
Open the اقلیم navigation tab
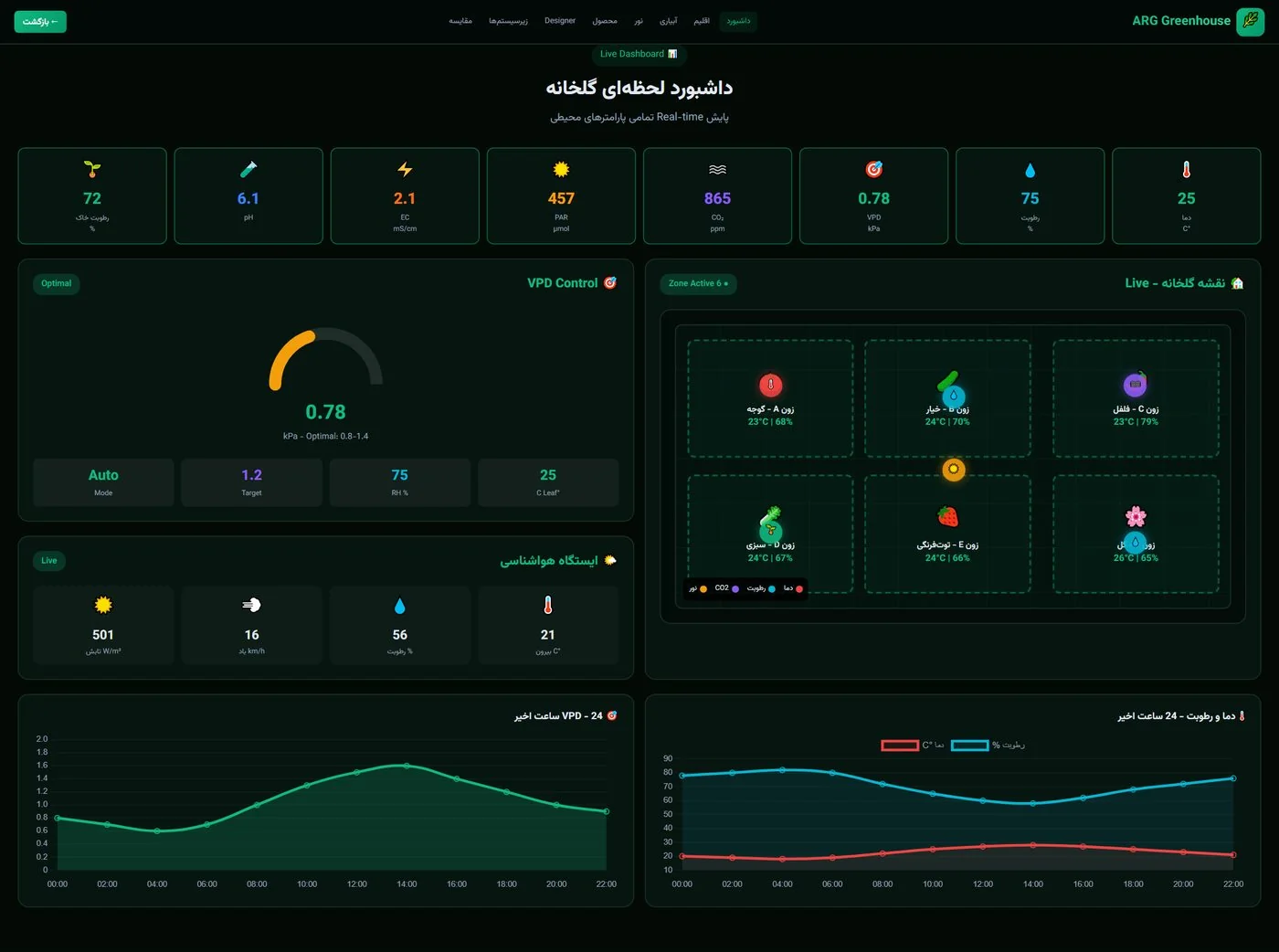702,21
